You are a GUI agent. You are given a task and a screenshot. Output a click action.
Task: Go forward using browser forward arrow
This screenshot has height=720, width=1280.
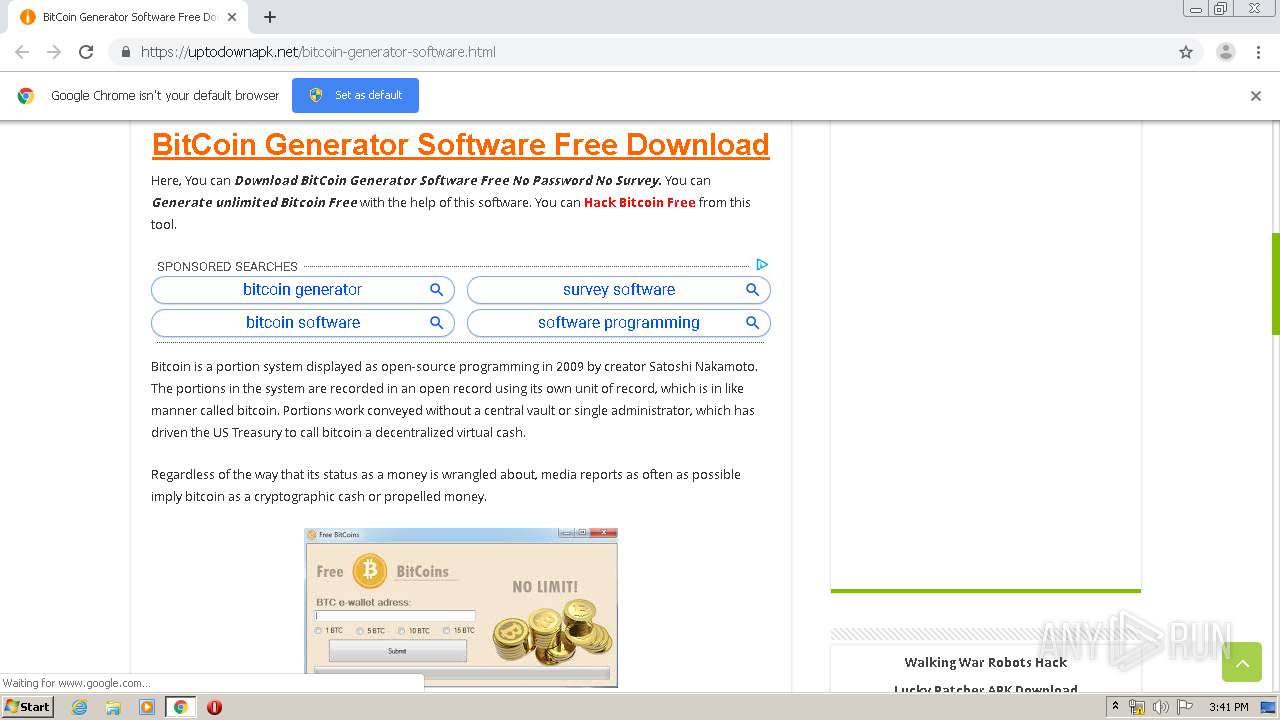point(54,52)
